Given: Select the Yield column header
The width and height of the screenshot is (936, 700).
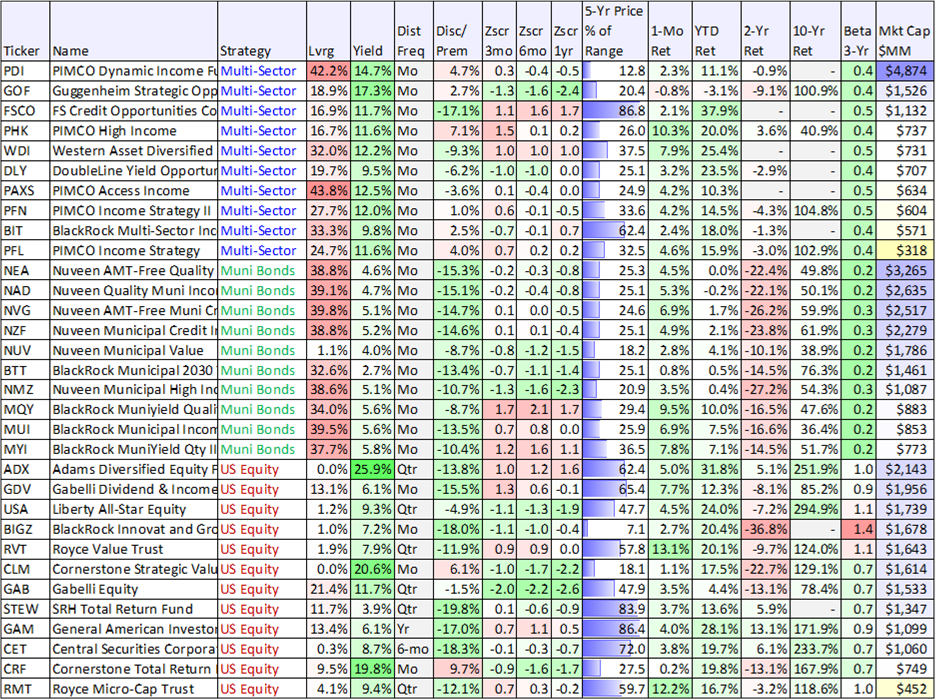Looking at the screenshot, I should [x=372, y=31].
